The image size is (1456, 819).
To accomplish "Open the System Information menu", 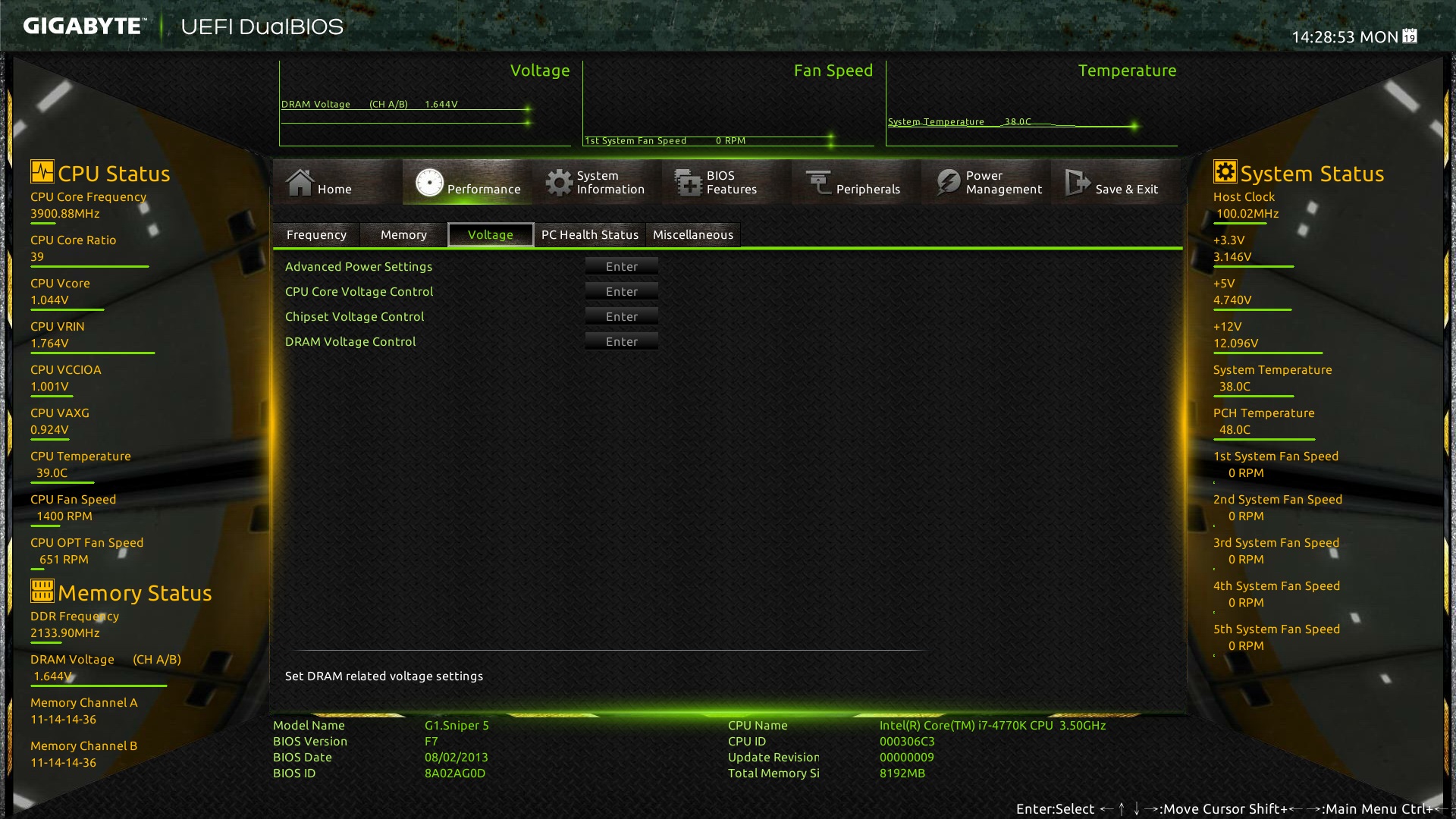I will click(x=597, y=182).
